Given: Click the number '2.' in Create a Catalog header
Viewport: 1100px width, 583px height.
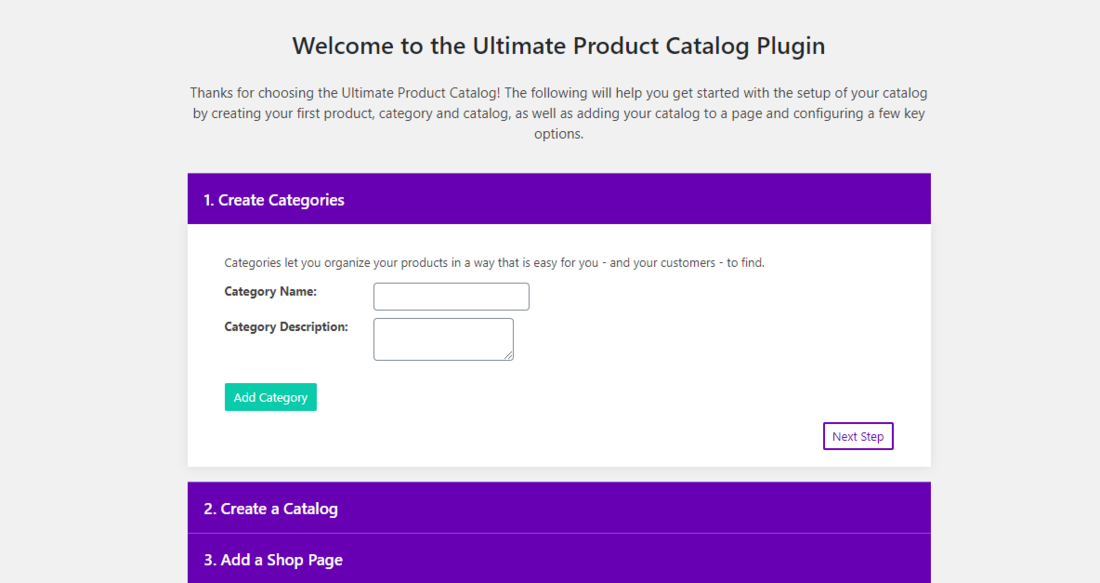Looking at the screenshot, I should [x=210, y=509].
